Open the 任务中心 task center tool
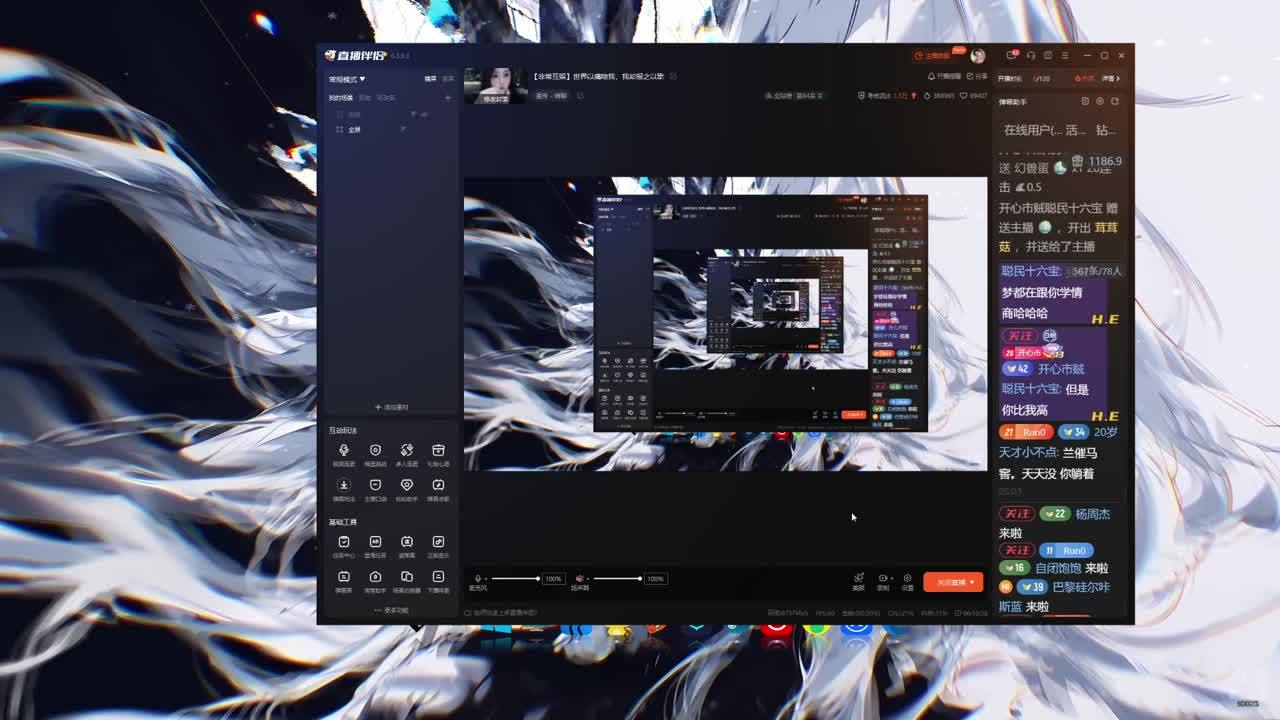1280x720 pixels. coord(344,546)
